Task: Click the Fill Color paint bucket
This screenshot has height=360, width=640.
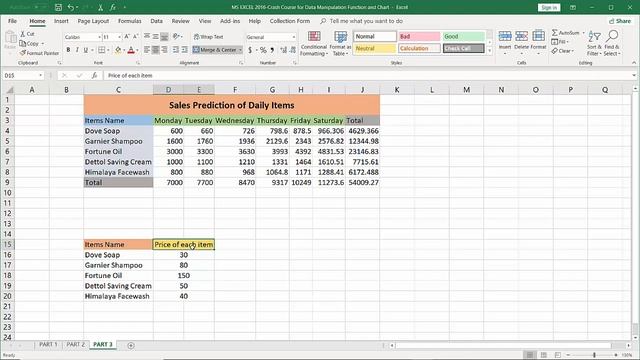Action: 118,50
